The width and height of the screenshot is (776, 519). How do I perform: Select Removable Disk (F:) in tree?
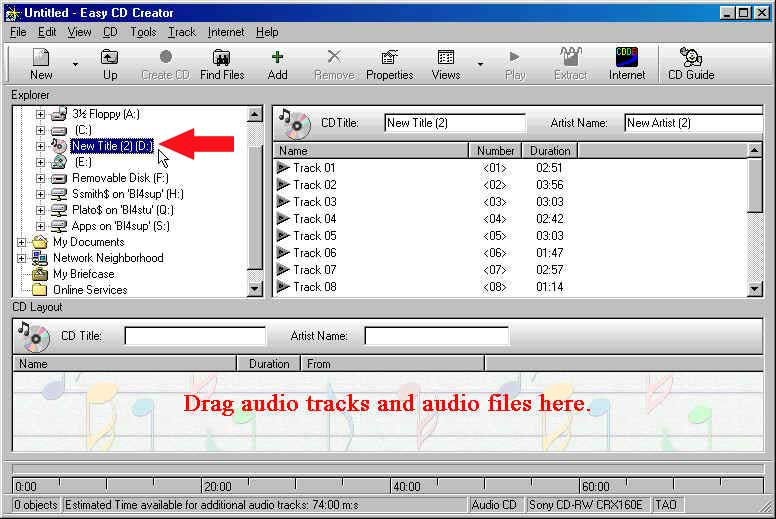click(120, 178)
